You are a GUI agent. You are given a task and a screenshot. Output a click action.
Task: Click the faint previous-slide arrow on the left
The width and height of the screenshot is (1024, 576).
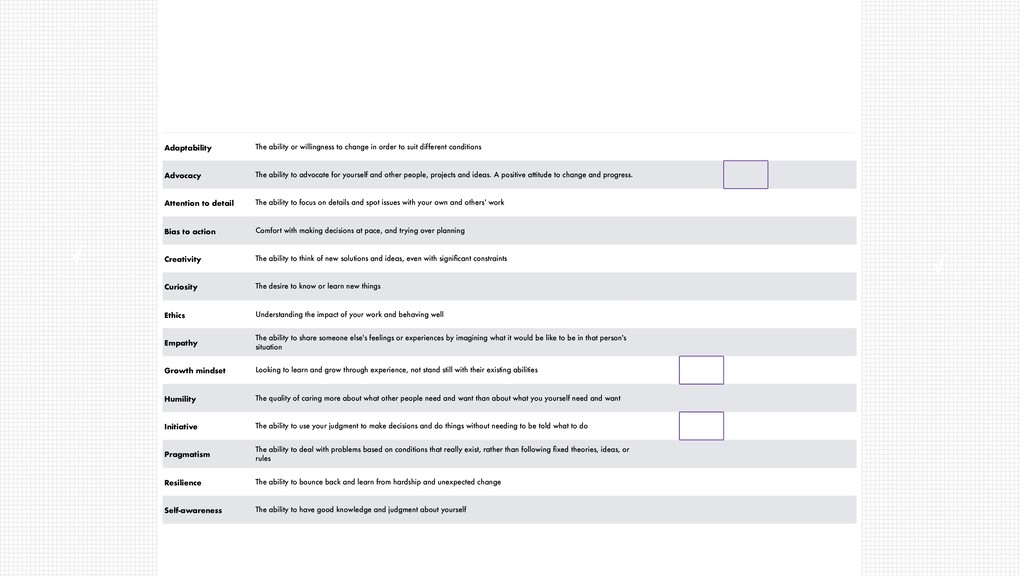(x=78, y=256)
